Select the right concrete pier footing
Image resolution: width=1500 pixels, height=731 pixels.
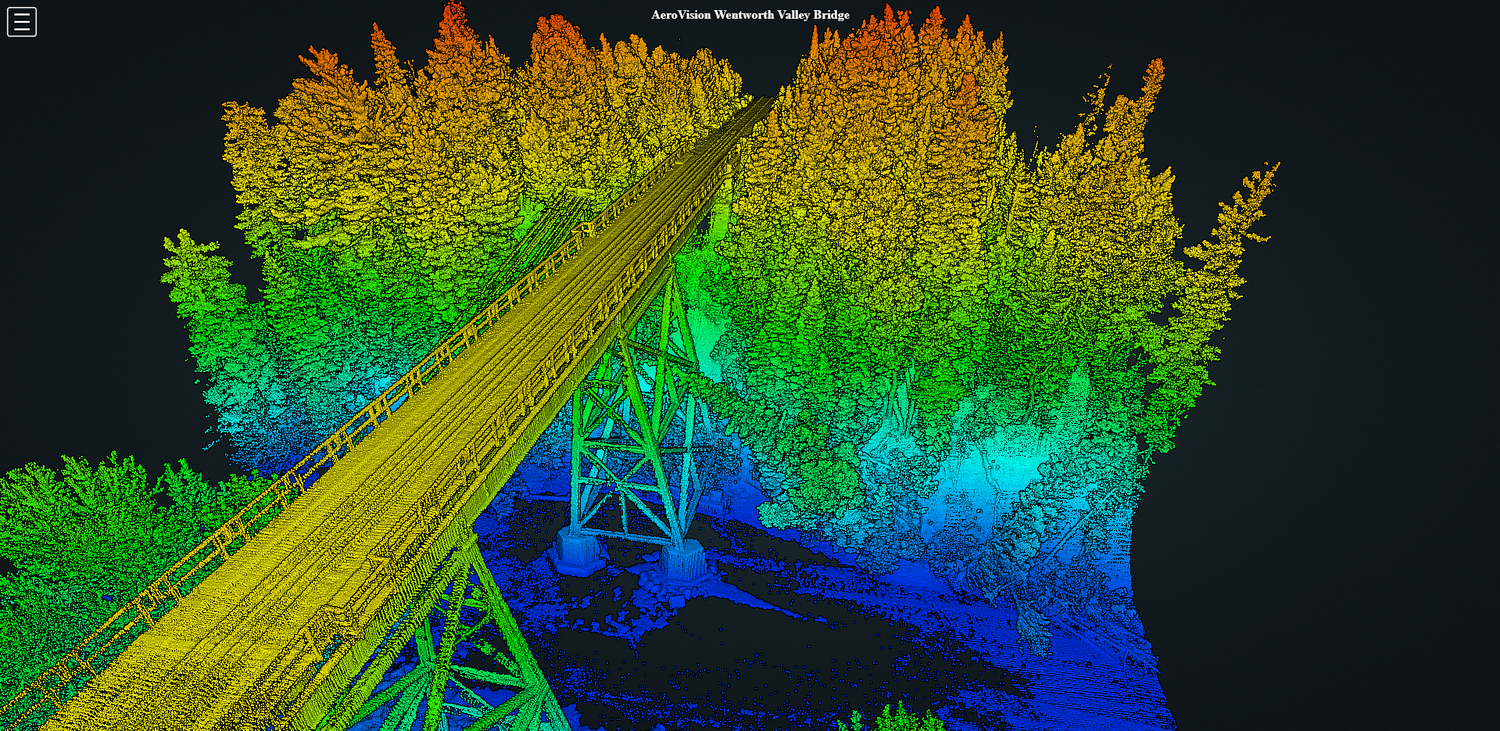(x=685, y=560)
